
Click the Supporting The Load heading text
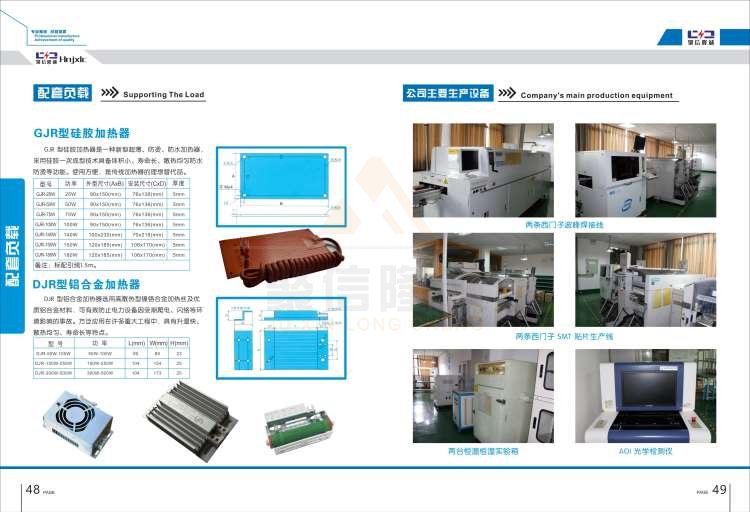point(163,95)
